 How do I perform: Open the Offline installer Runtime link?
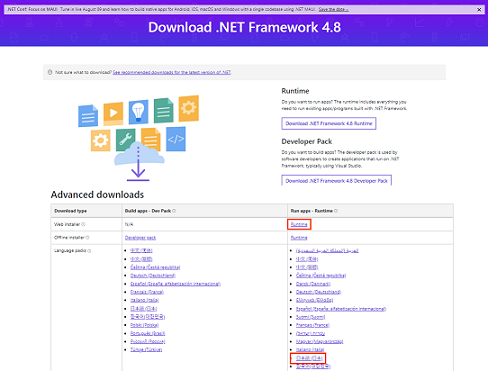coord(299,238)
